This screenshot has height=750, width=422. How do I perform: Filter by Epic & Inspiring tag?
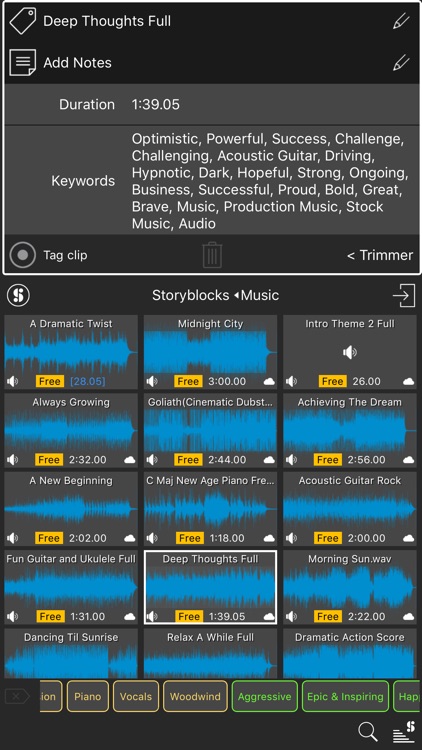[x=345, y=696]
